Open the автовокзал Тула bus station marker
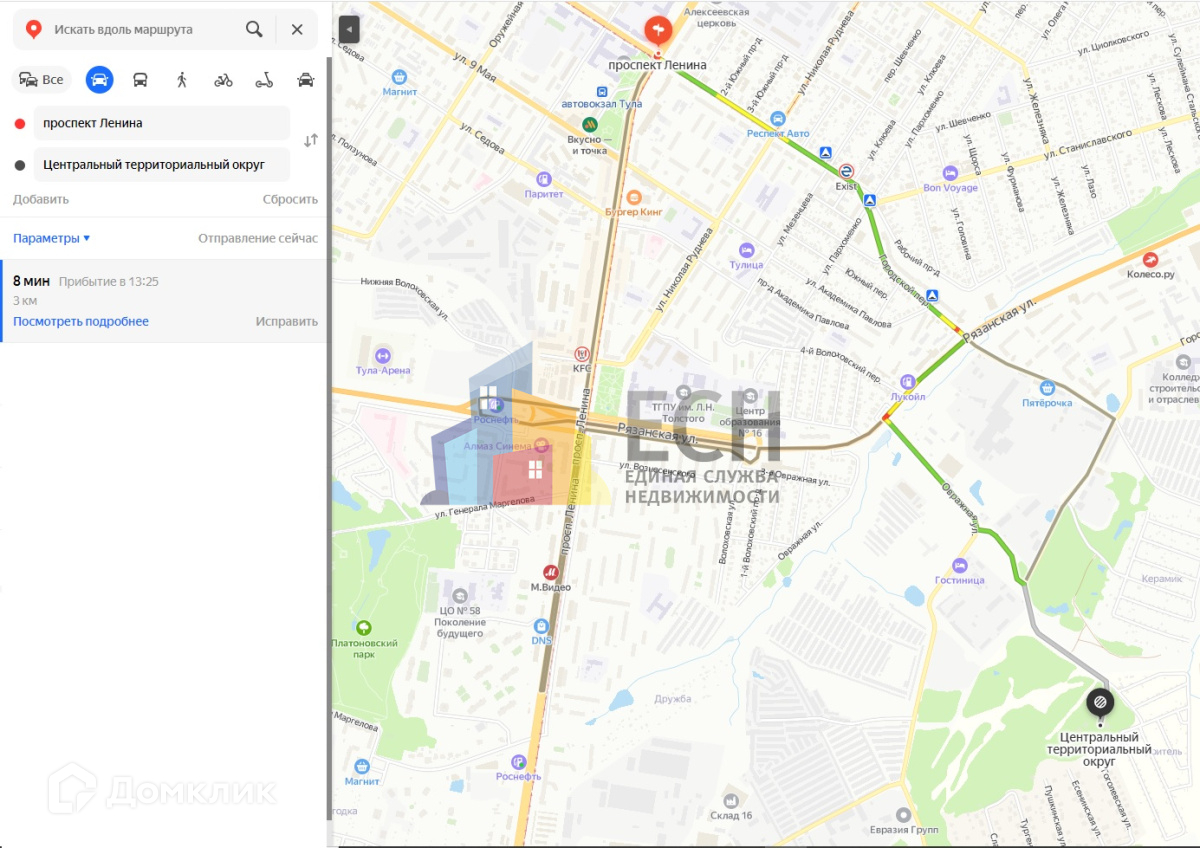Image resolution: width=1200 pixels, height=848 pixels. [602, 90]
